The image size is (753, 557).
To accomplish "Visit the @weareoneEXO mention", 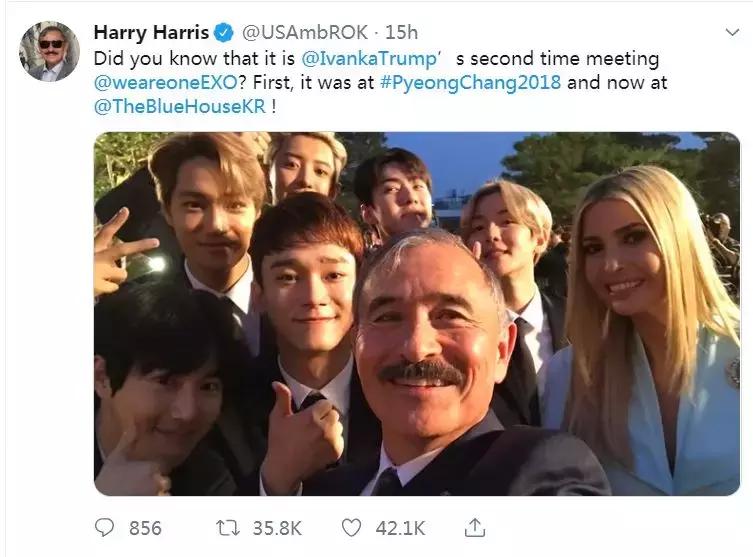I will pos(156,82).
